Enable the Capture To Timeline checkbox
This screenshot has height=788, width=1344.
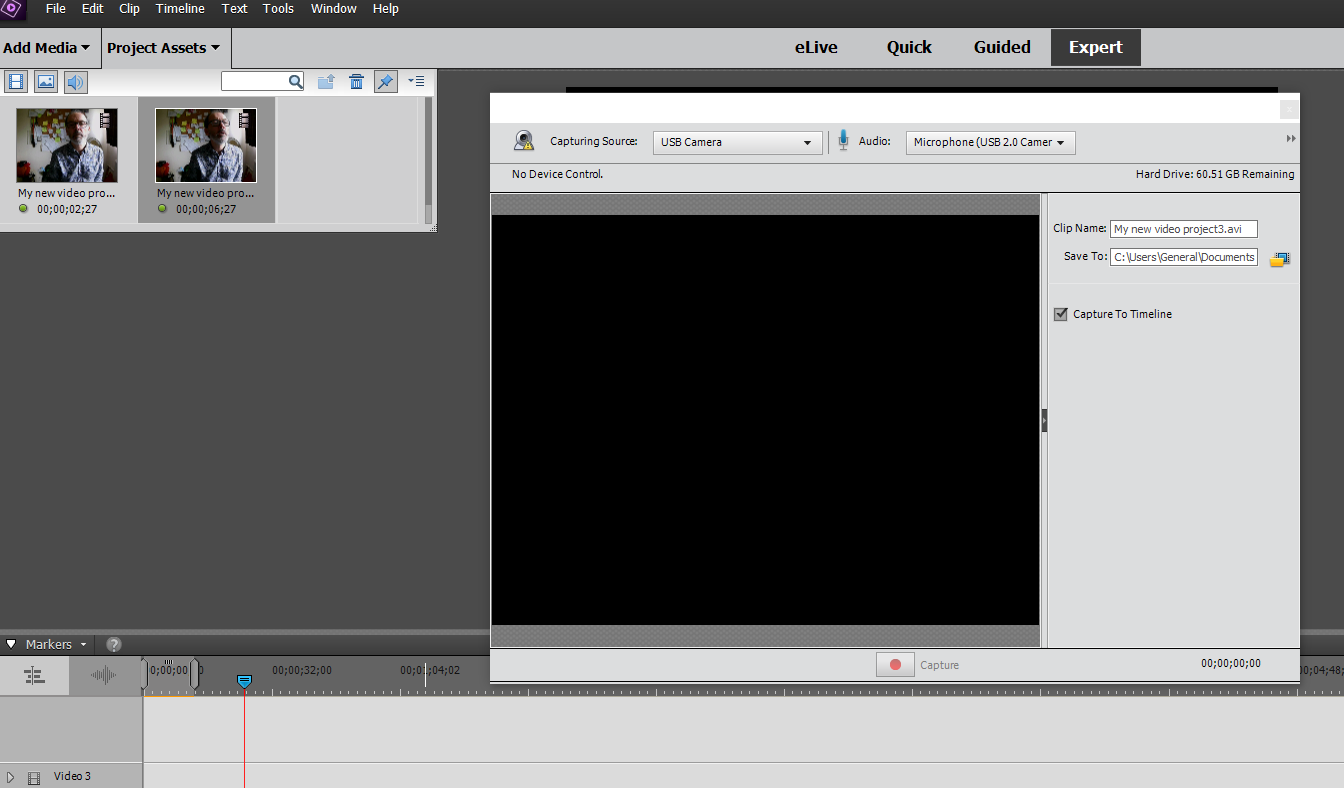pos(1060,313)
